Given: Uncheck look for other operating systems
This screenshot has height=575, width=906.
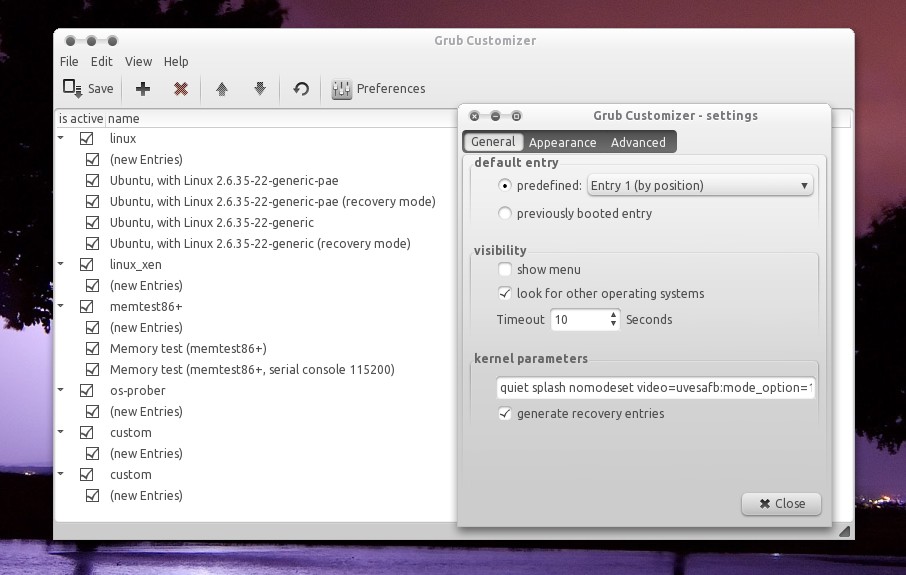Looking at the screenshot, I should click(505, 294).
